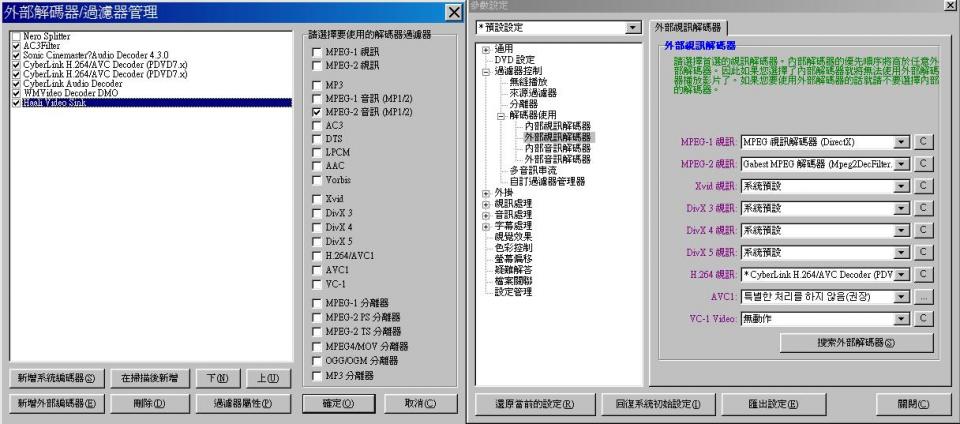960x424 pixels.
Task: Click the 在掃描後新增 button
Action: (x=150, y=379)
